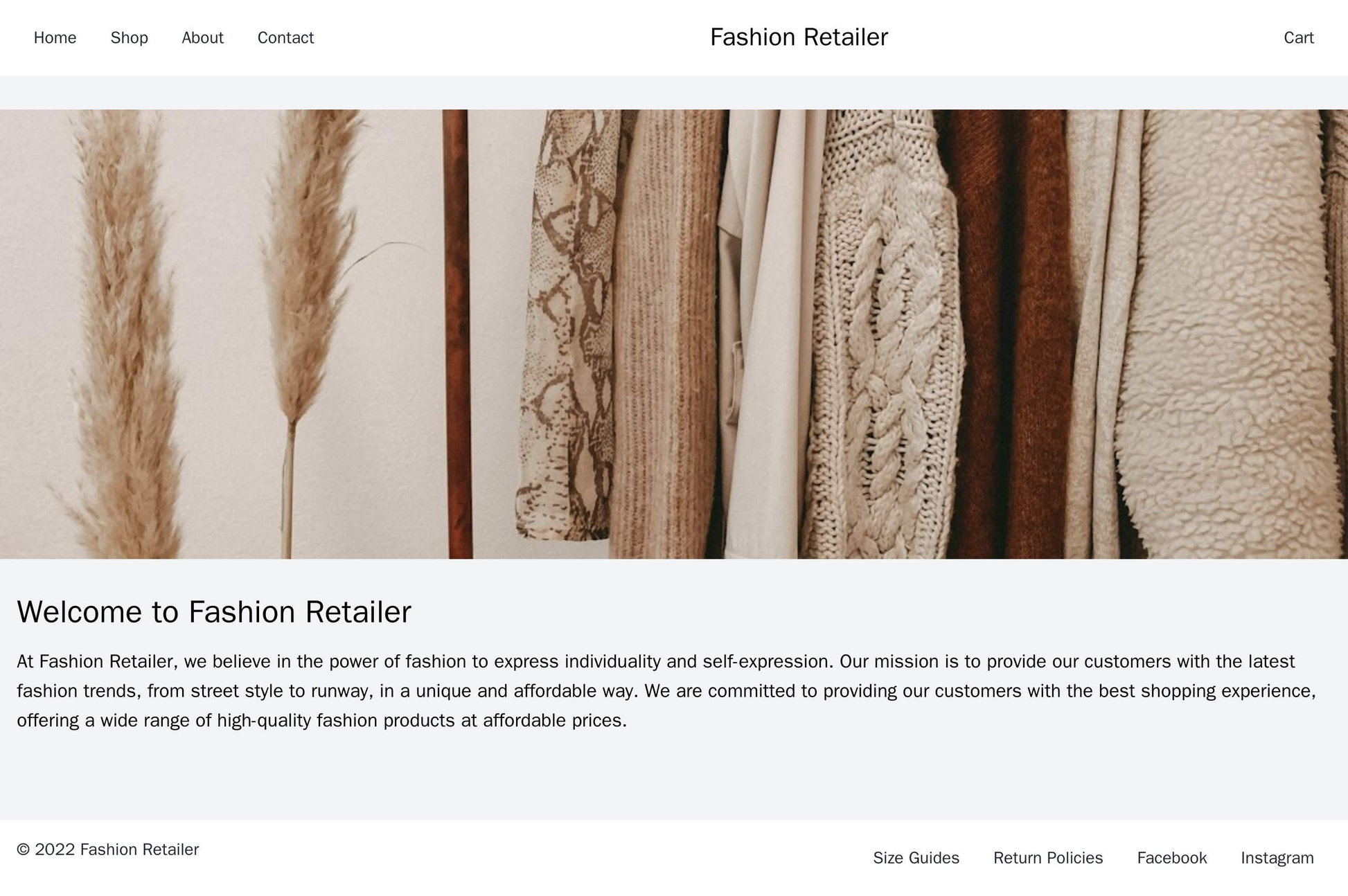Toggle the navigation menu visibility
This screenshot has width=1348, height=896.
tap(55, 38)
